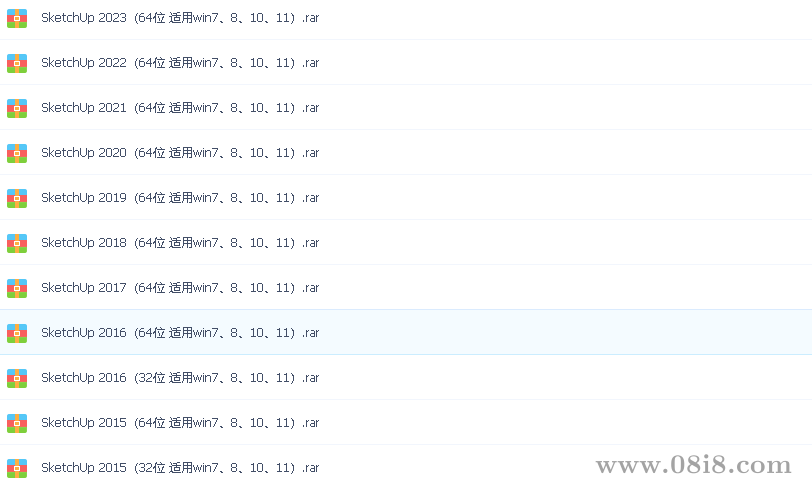Click the archive icon for SketchUp 2022
The height and width of the screenshot is (483, 812).
tap(17, 63)
